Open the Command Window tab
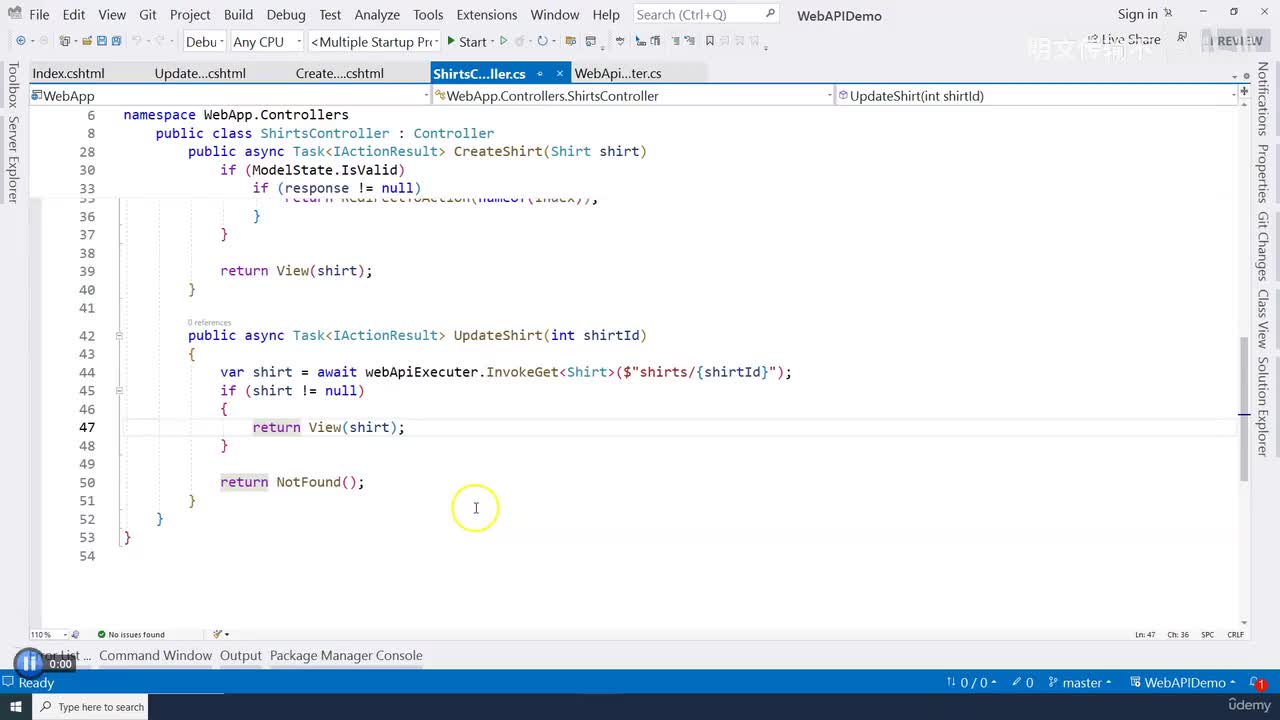Image resolution: width=1280 pixels, height=720 pixels. (155, 656)
